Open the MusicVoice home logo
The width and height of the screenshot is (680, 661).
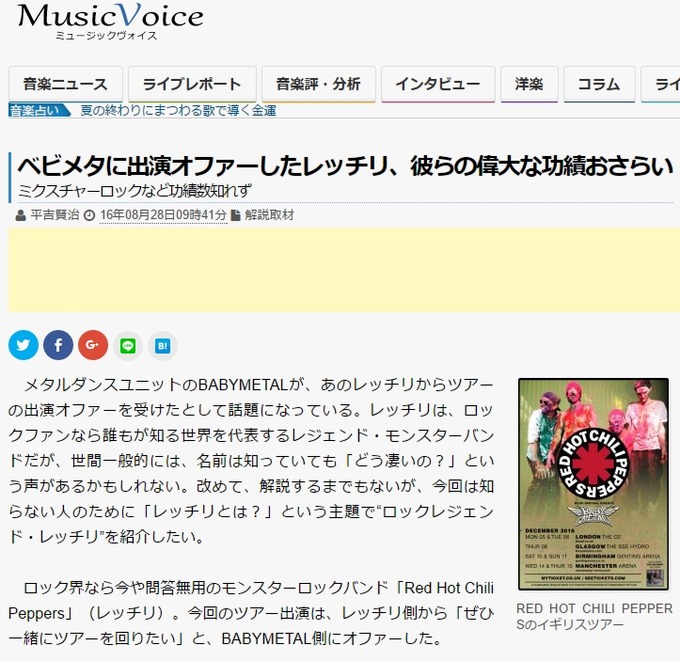pos(110,21)
